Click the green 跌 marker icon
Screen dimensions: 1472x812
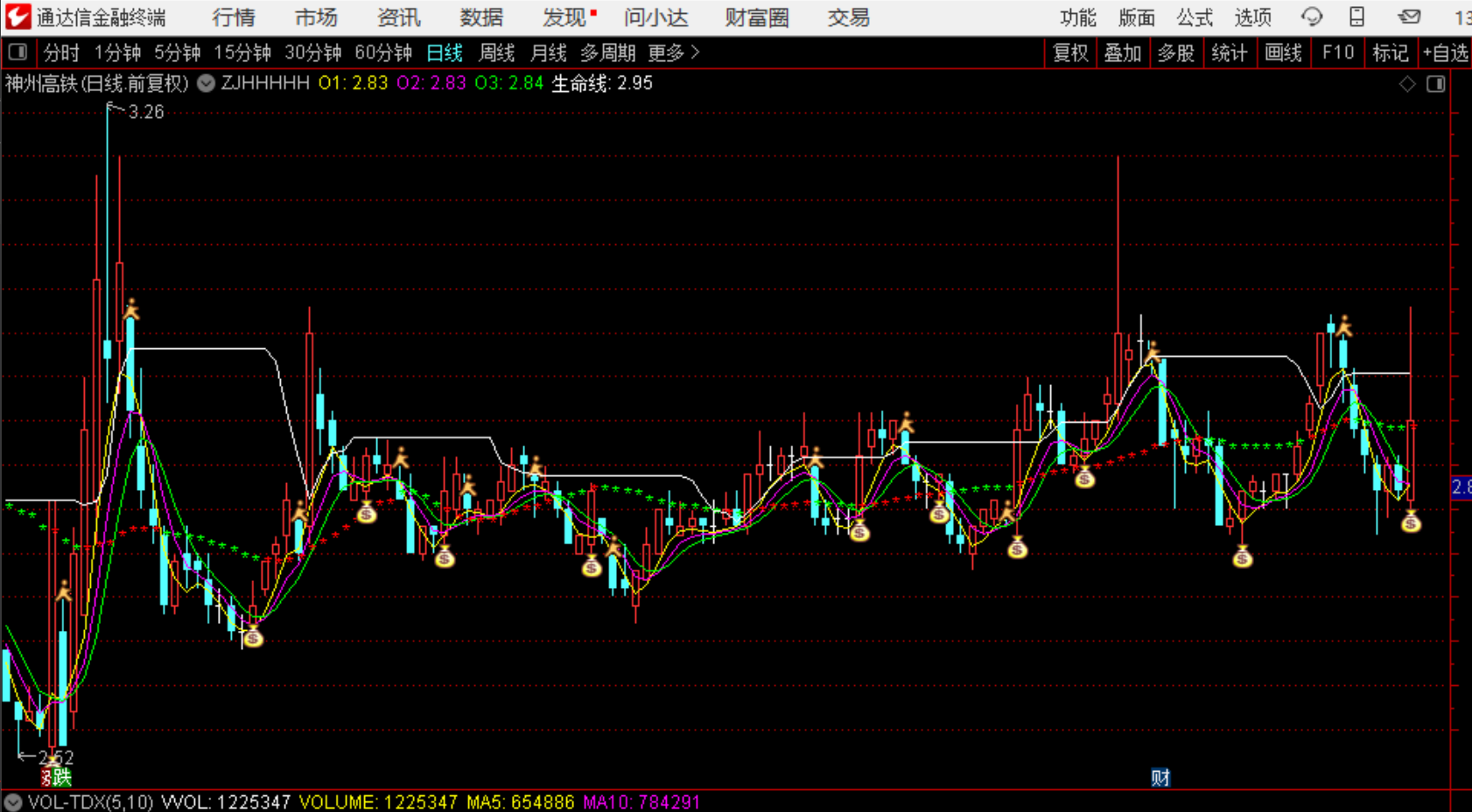click(x=61, y=777)
